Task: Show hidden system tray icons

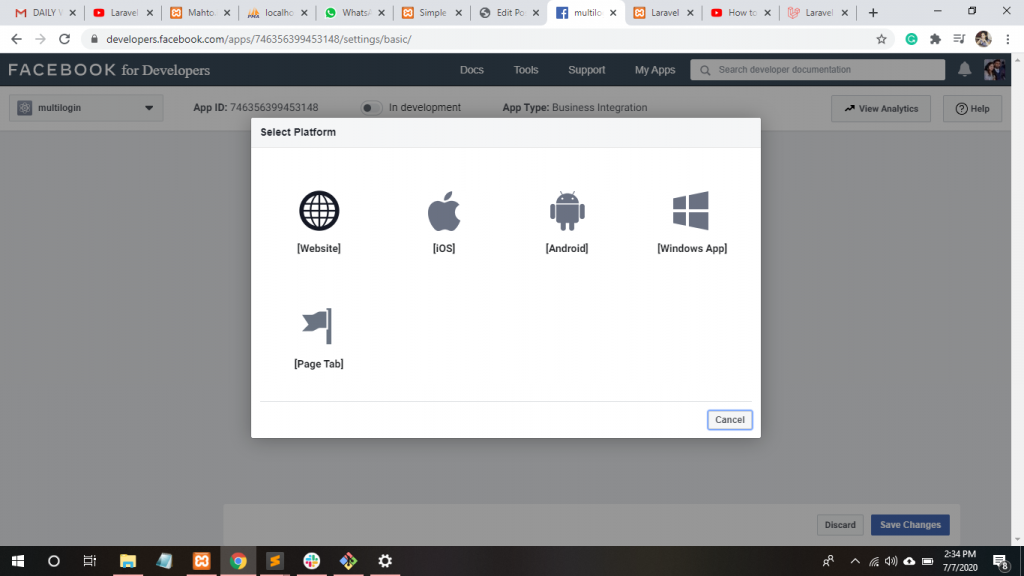Action: pyautogui.click(x=855, y=562)
